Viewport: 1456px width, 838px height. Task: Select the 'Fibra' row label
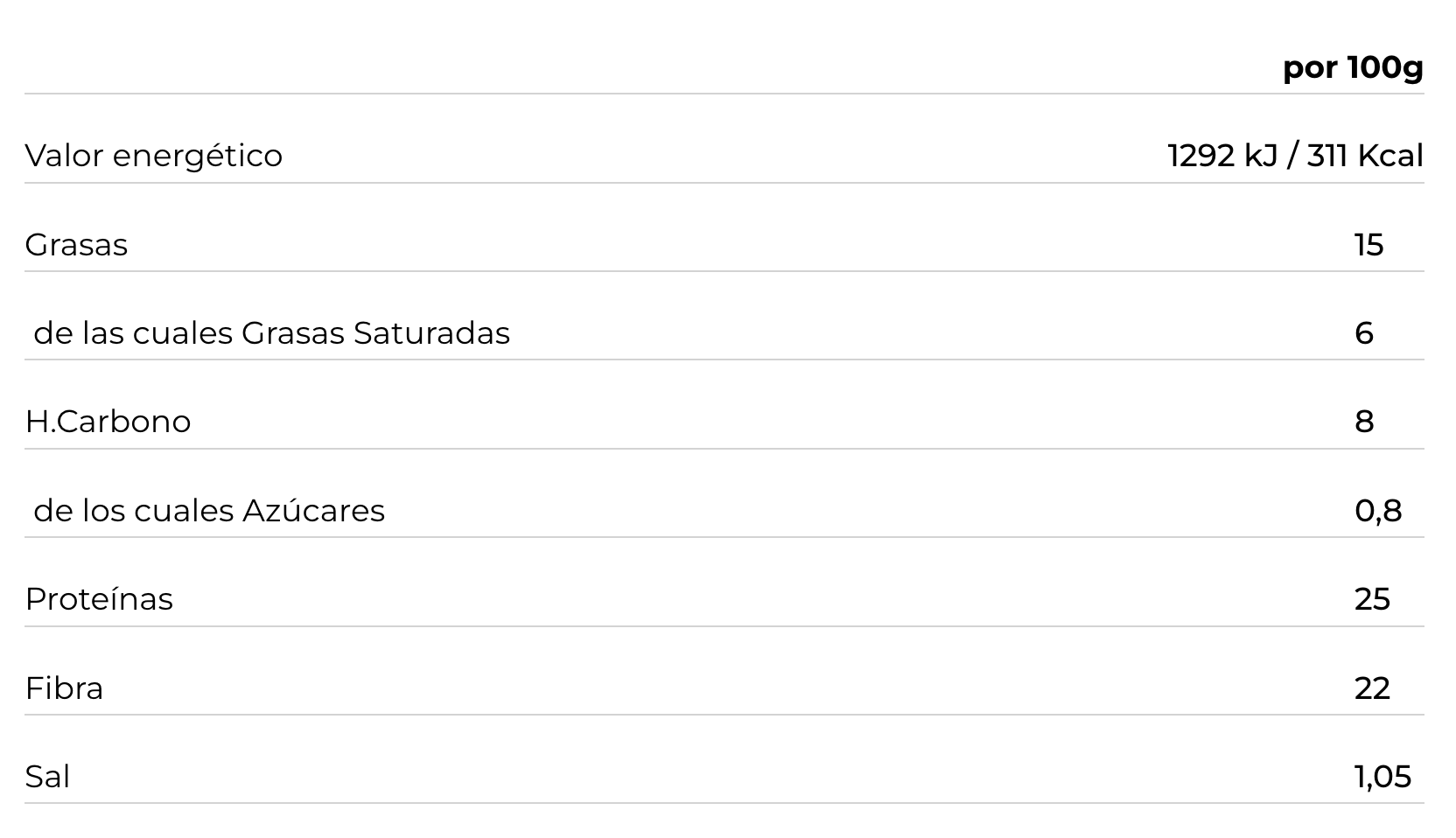(x=64, y=688)
